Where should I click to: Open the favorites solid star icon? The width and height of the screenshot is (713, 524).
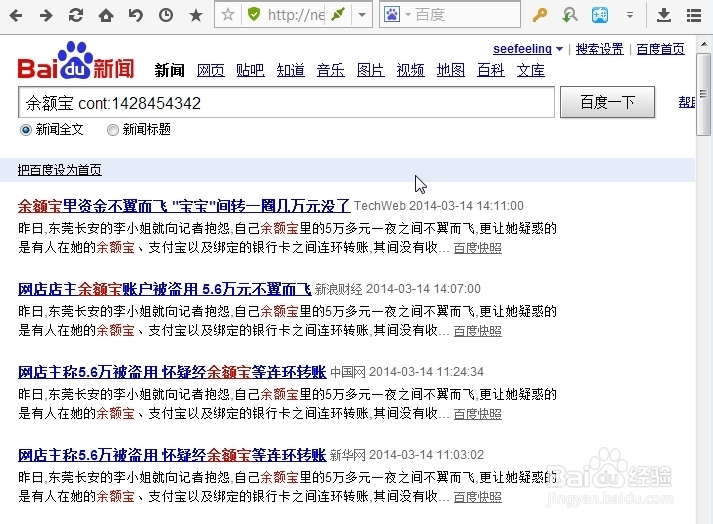196,15
